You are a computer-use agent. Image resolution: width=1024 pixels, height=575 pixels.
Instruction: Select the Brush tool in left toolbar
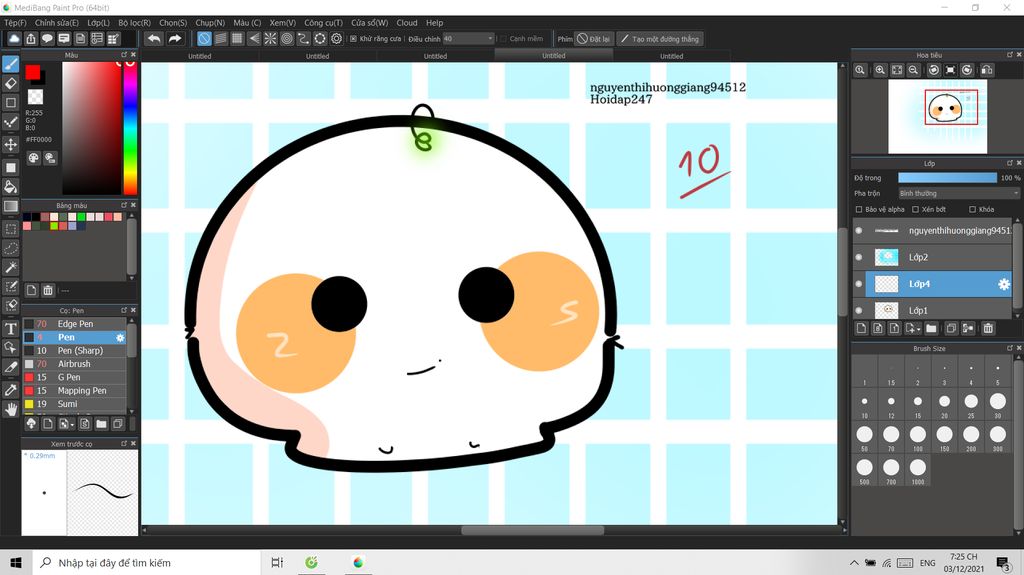coord(10,64)
